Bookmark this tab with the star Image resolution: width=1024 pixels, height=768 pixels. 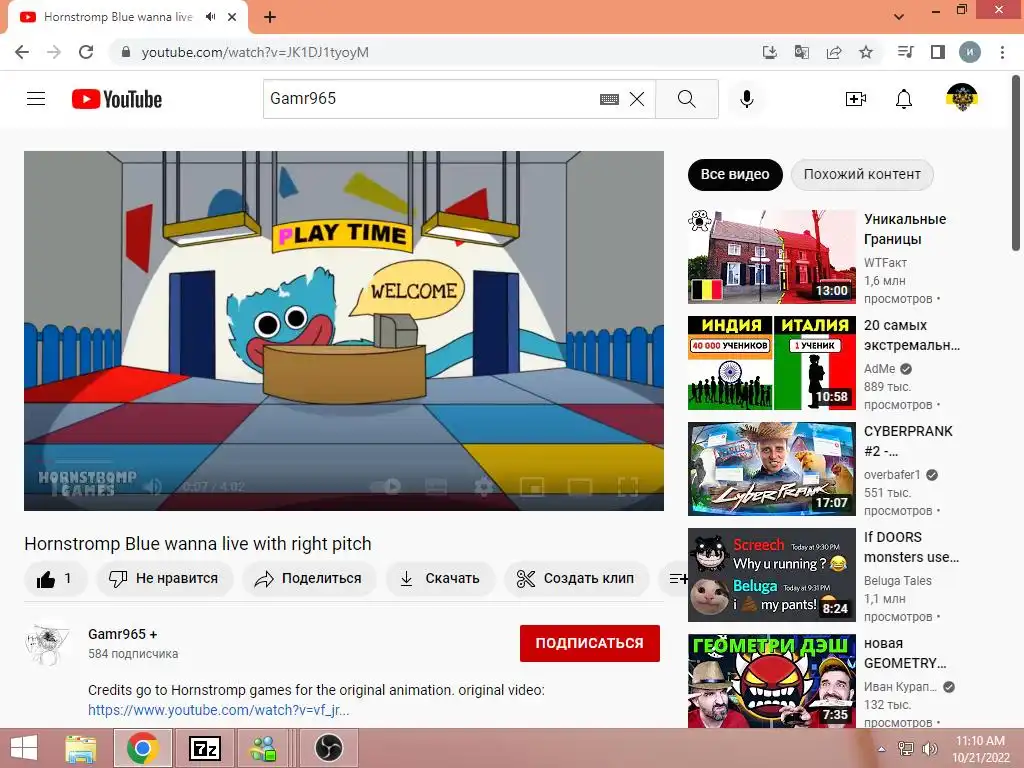click(x=866, y=52)
